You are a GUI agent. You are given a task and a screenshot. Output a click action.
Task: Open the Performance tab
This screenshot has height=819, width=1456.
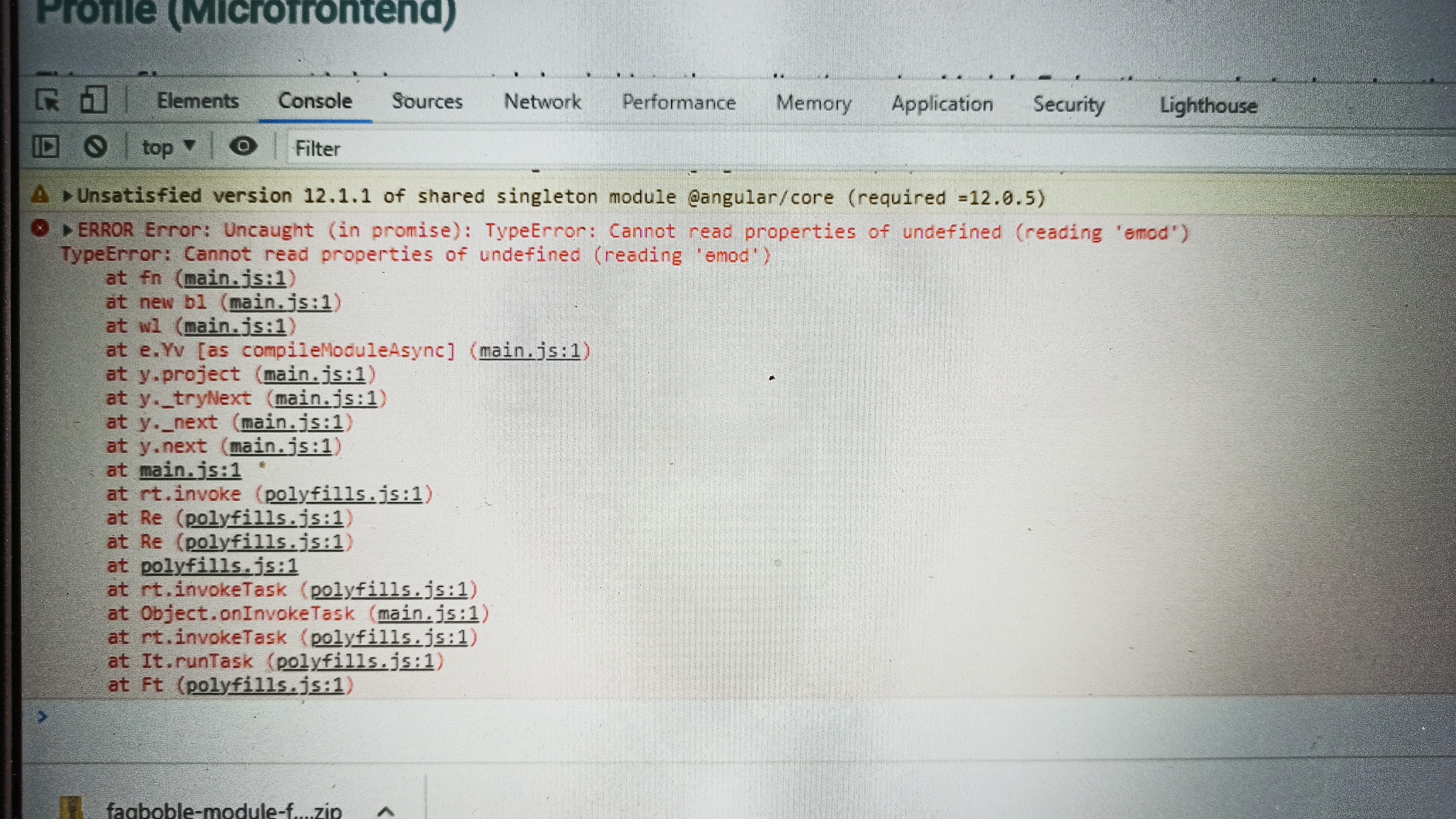click(679, 102)
